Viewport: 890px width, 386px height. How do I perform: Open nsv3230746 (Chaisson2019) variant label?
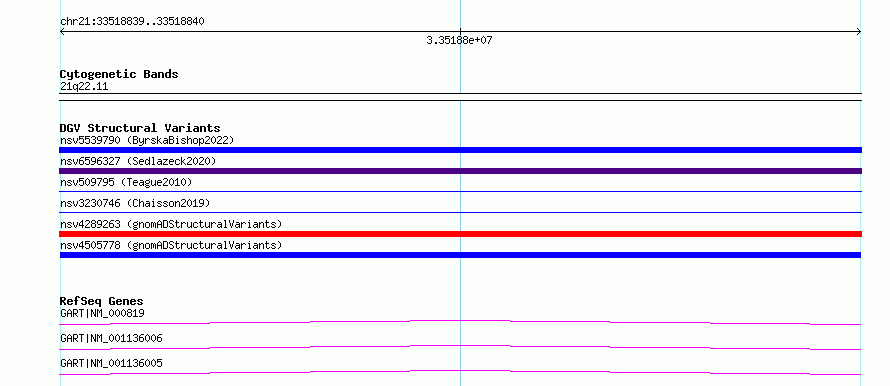point(135,203)
